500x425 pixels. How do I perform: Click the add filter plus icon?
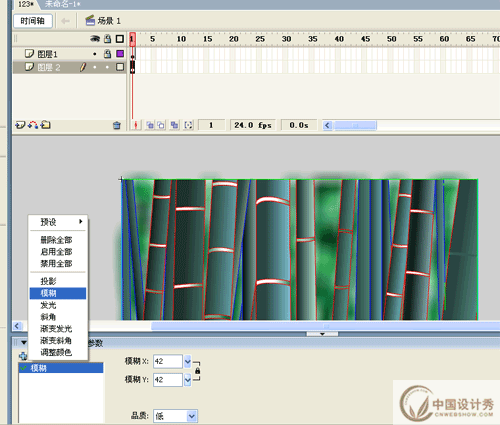point(23,356)
